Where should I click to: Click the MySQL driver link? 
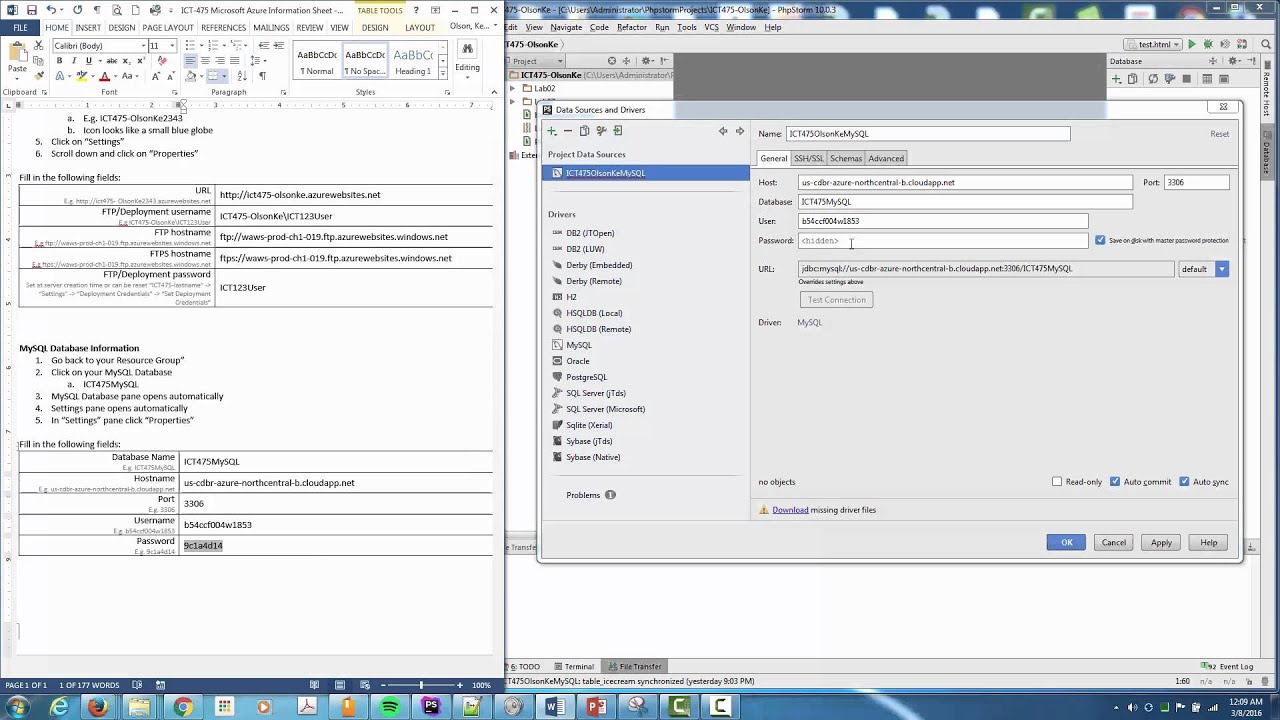click(809, 322)
